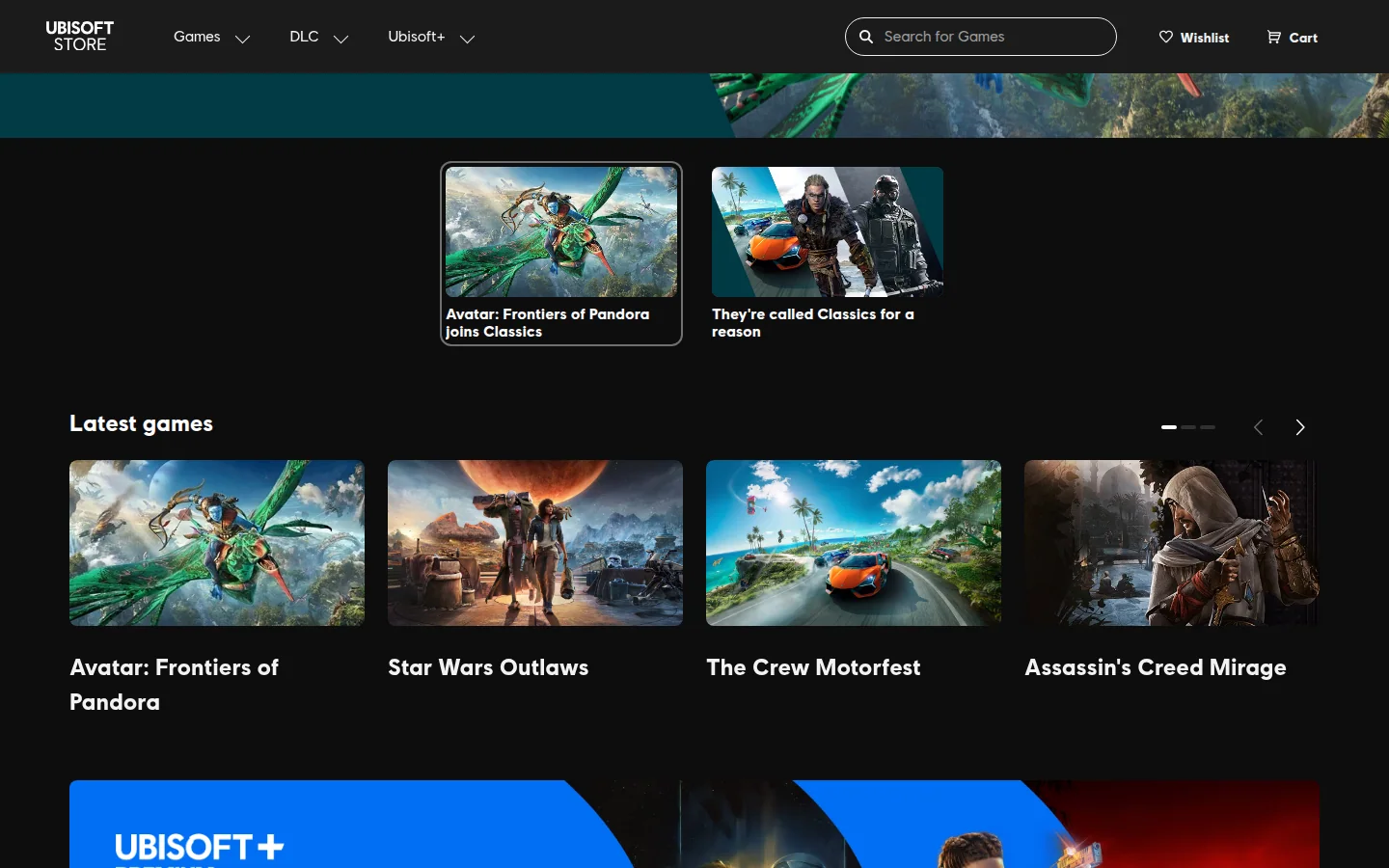Click 'They're called Classics for a reason' caption

(x=813, y=323)
